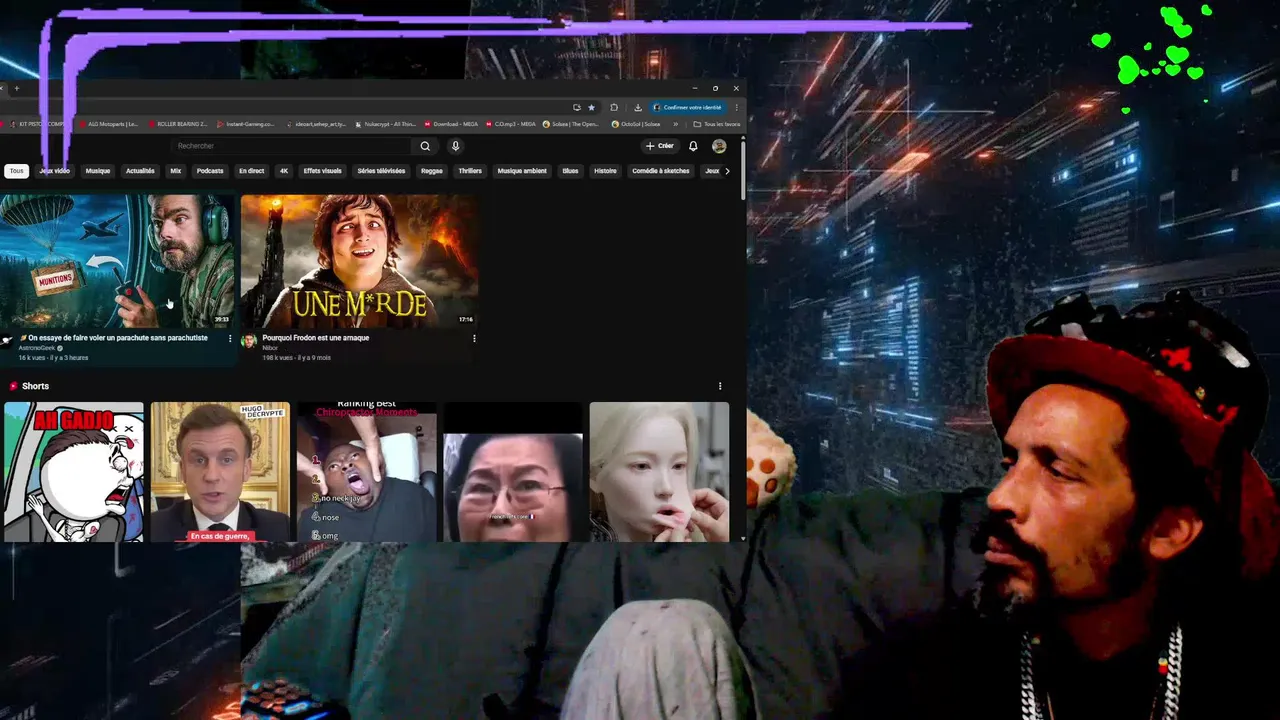
Task: Select the Séries télévisées filter chip
Action: tap(381, 171)
